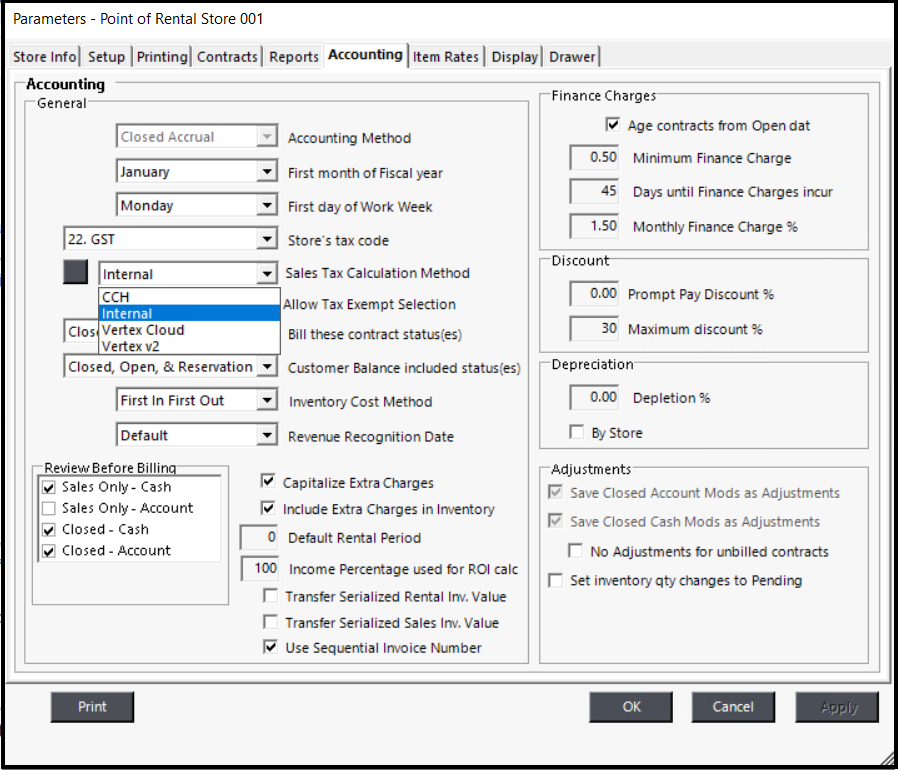This screenshot has height=770, width=898.
Task: Uncheck Age contracts from Open date
Action: 613,126
